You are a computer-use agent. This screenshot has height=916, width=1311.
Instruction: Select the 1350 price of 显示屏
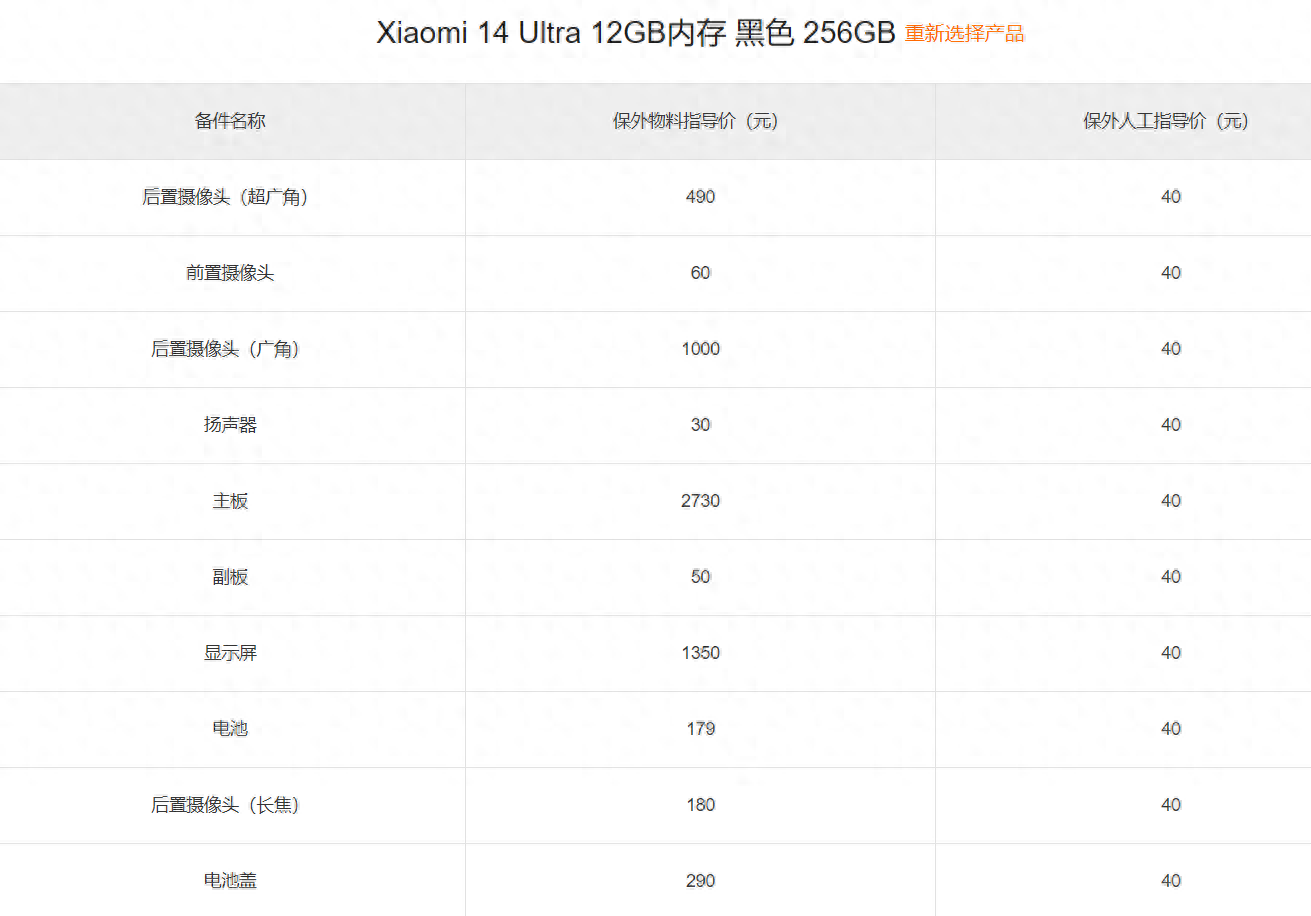pyautogui.click(x=699, y=653)
